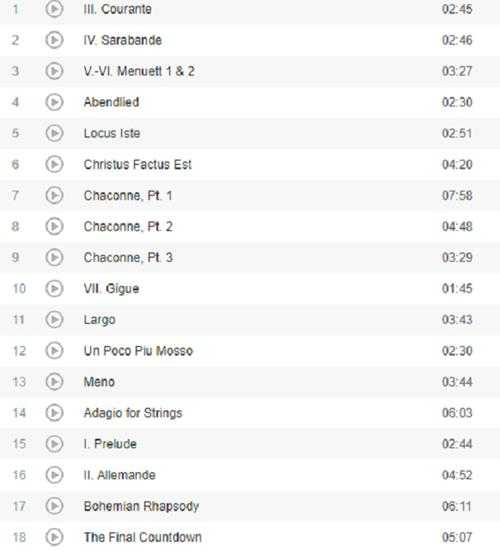Start Bohemian Rhapsody playback

54,506
